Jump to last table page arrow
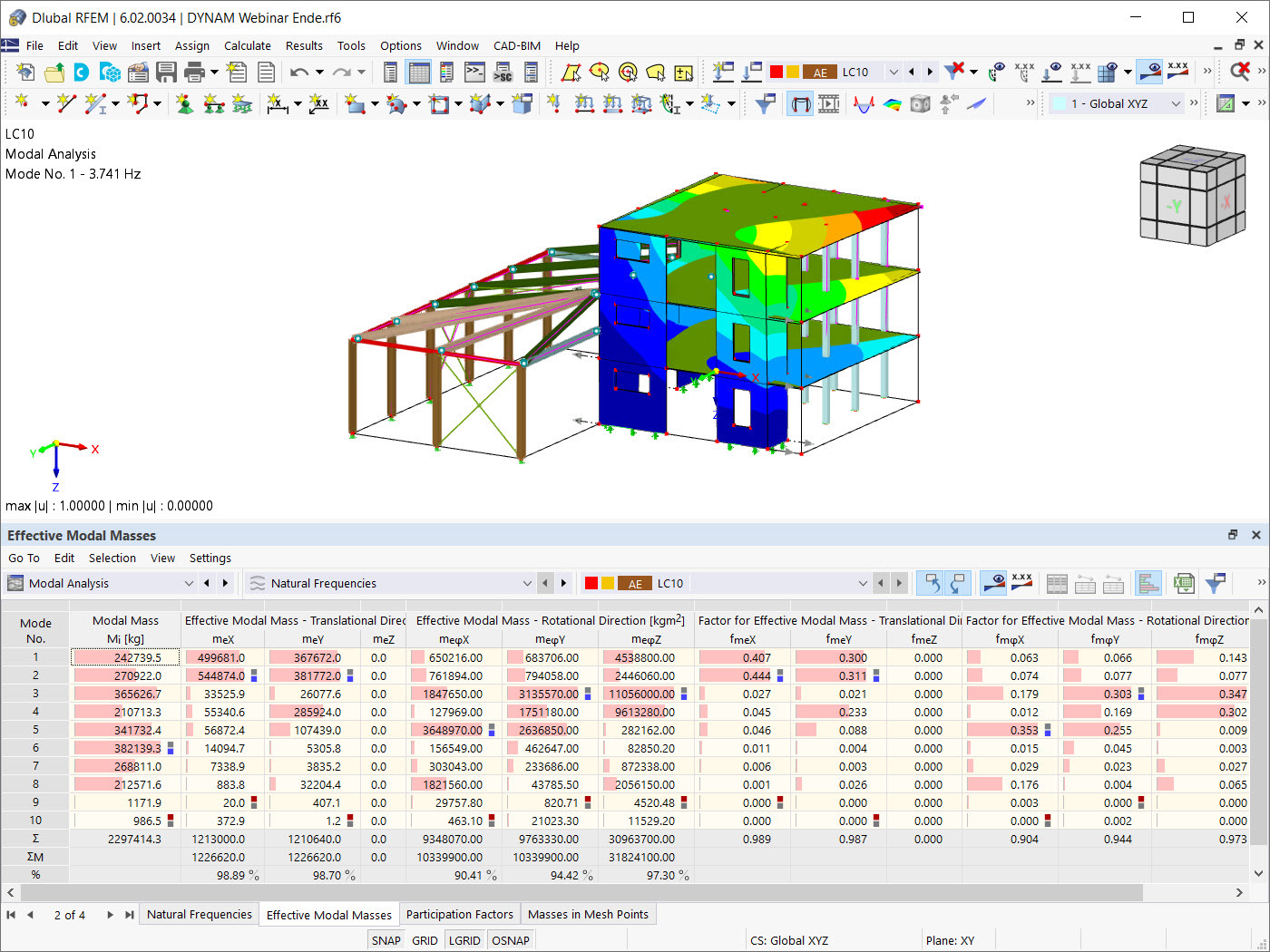Screen dimensions: 1270x952 coord(130,915)
